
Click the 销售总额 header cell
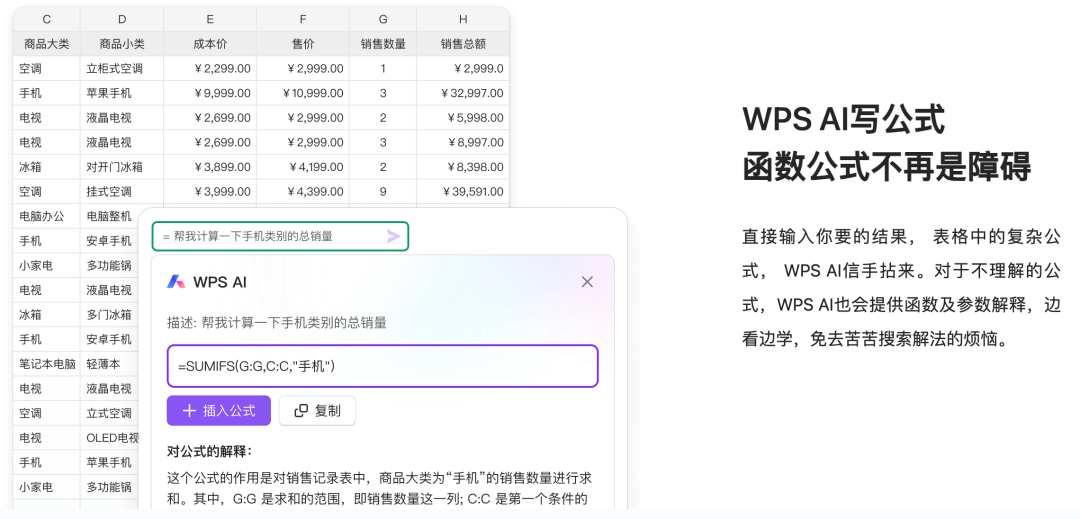tap(463, 44)
